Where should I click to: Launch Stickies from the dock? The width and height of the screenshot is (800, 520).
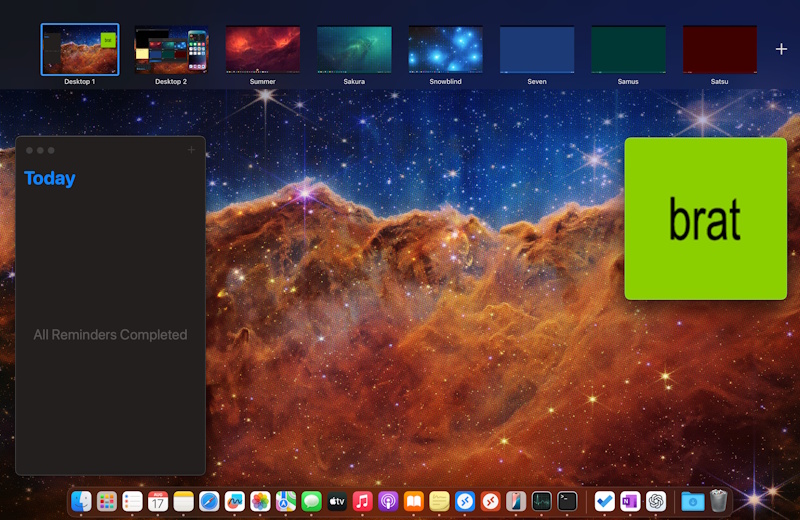point(439,502)
